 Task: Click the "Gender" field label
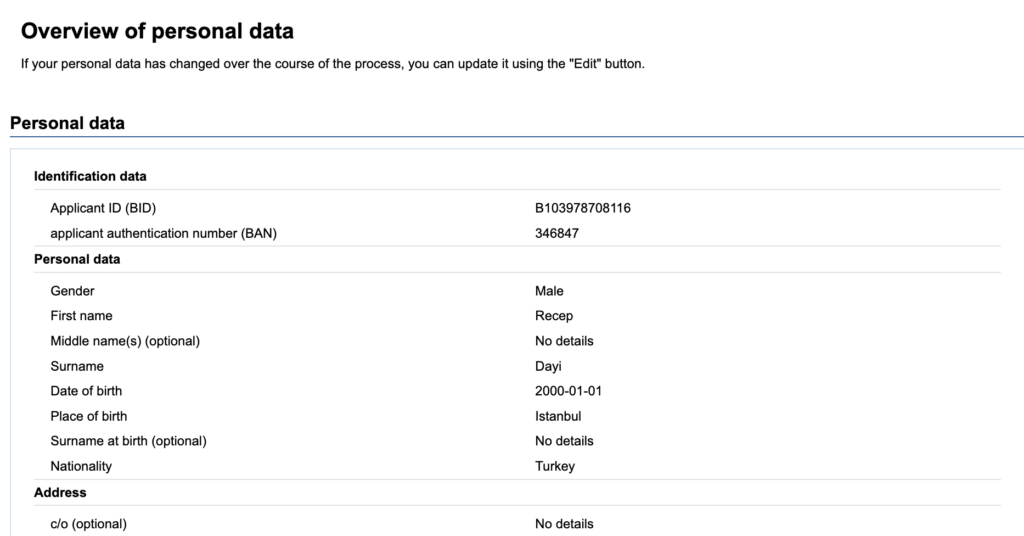click(x=72, y=291)
